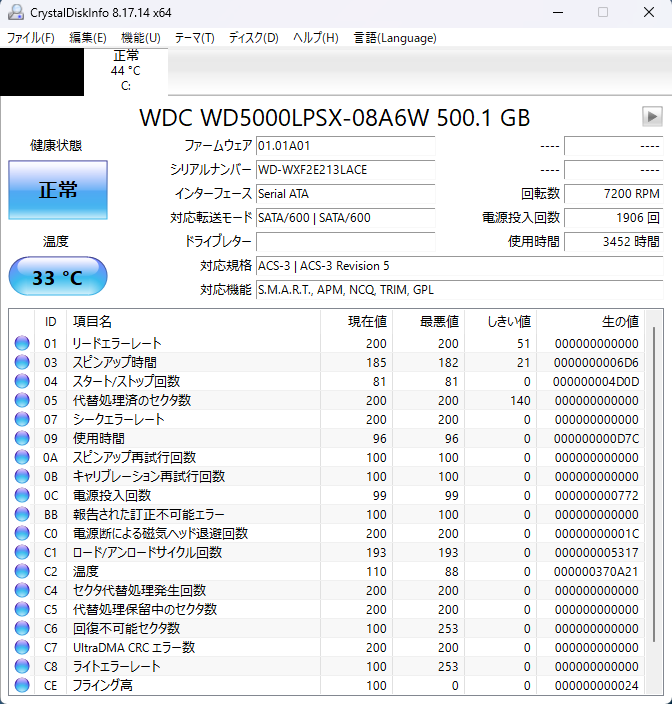Image resolution: width=672 pixels, height=704 pixels.
Task: Click the standard field ACS-3 | ACS-3 Revision 5
Action: click(x=459, y=266)
